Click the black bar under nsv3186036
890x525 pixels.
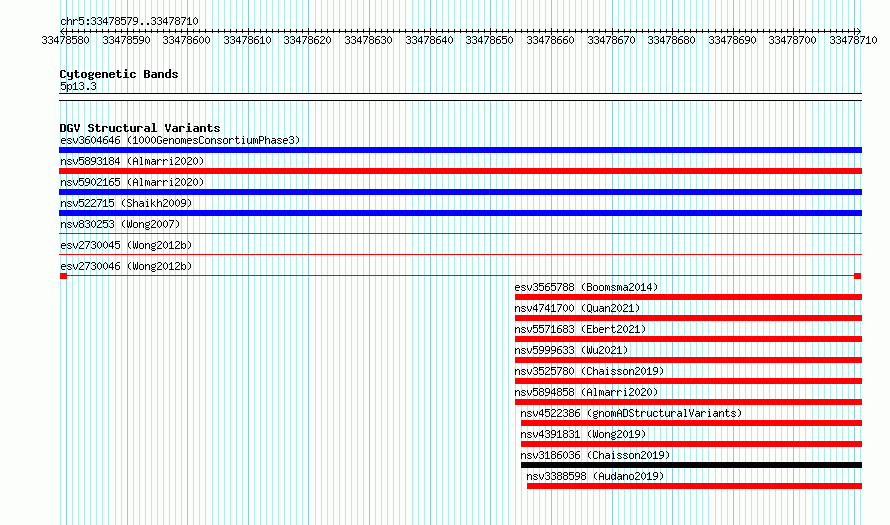pyautogui.click(x=691, y=465)
